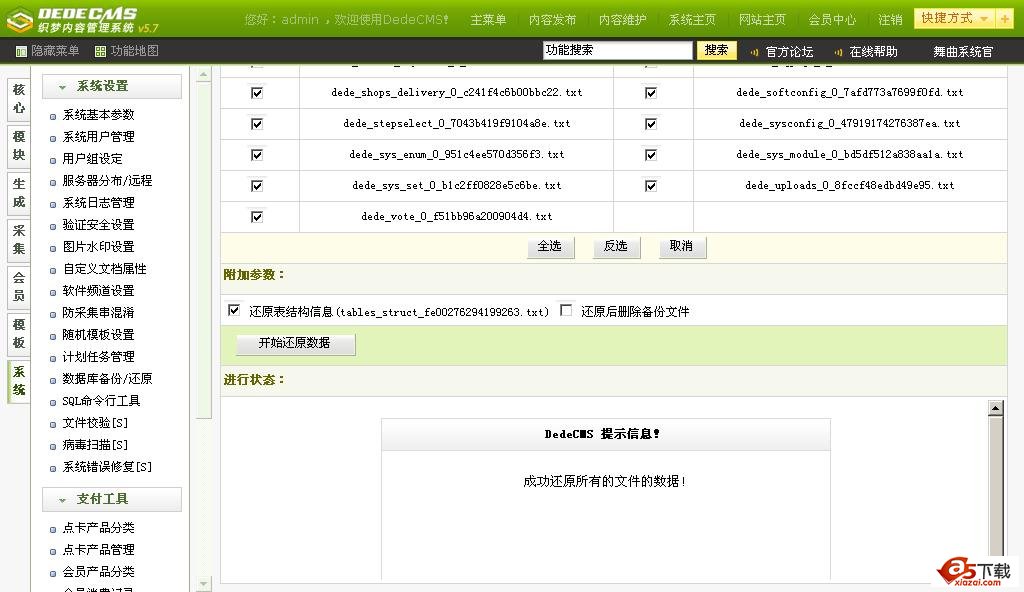The width and height of the screenshot is (1024, 592).
Task: Click scroll-up arrow of status panel scrollbar
Action: click(x=995, y=408)
